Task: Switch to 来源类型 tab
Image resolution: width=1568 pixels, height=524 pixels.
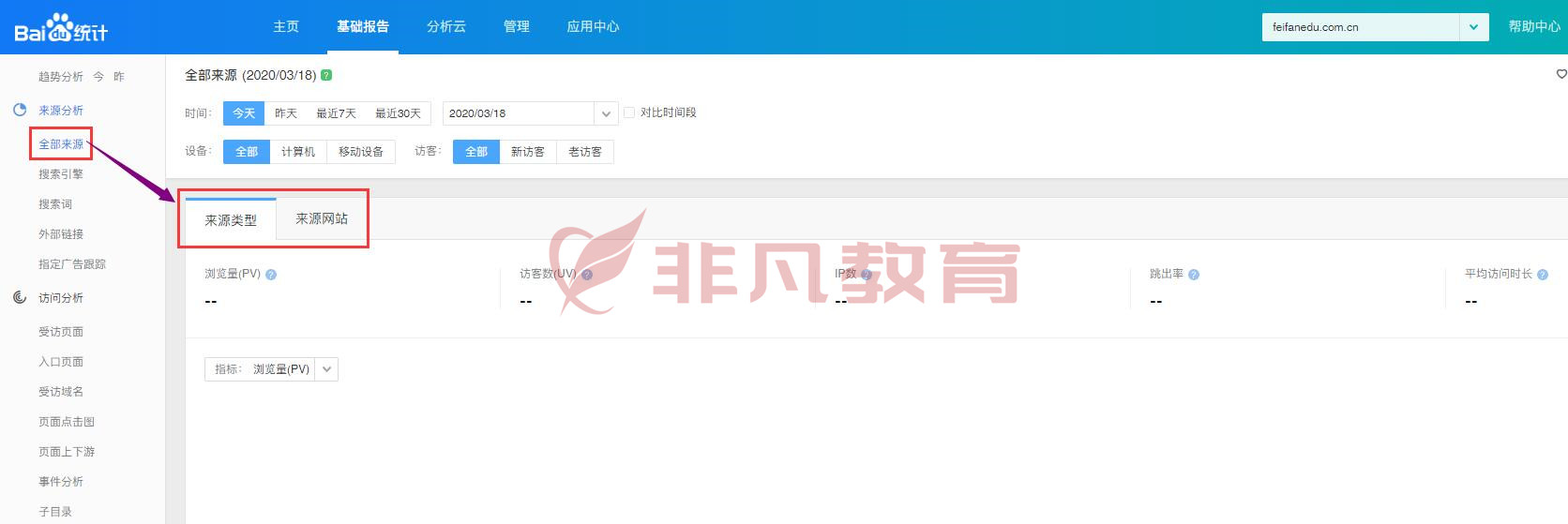Action: click(x=231, y=220)
